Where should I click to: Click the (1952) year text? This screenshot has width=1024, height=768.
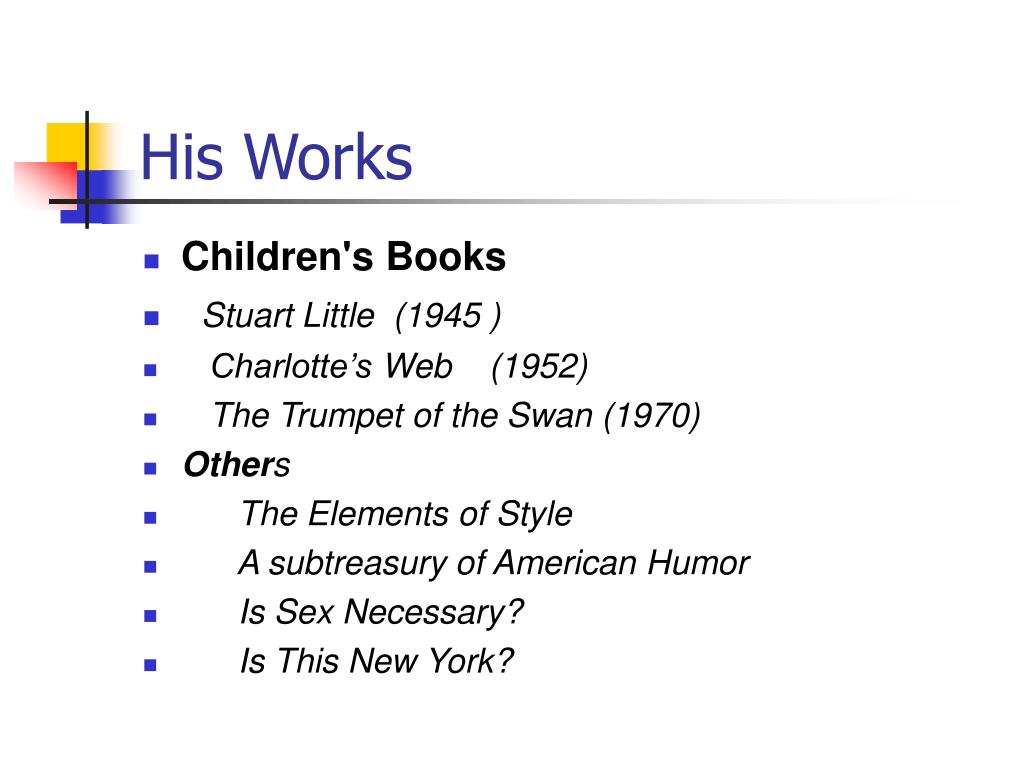point(539,366)
